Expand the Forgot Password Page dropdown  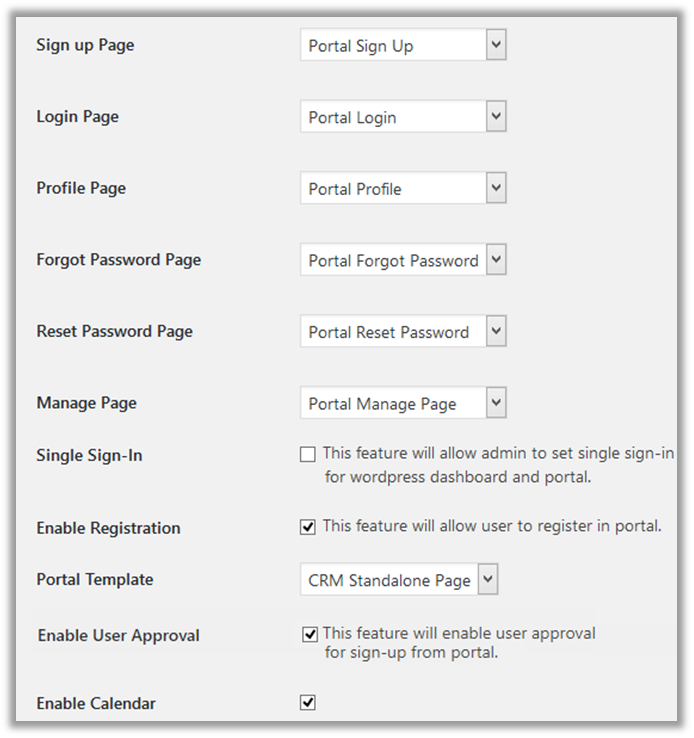[x=403, y=261]
